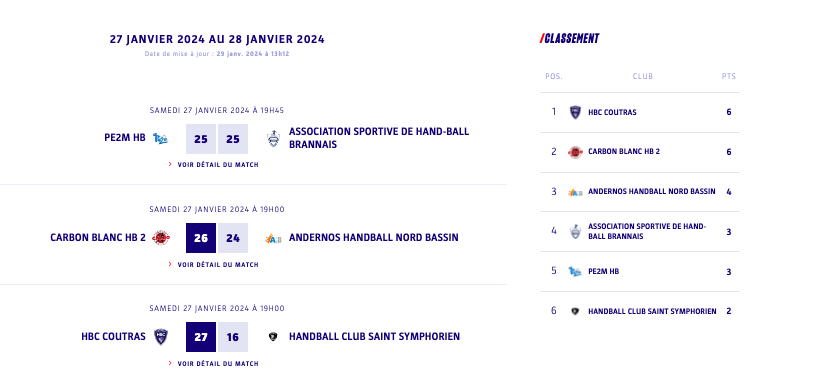Click the HBC Coutras logo in the classement table
This screenshot has height=390, width=827.
click(x=575, y=112)
